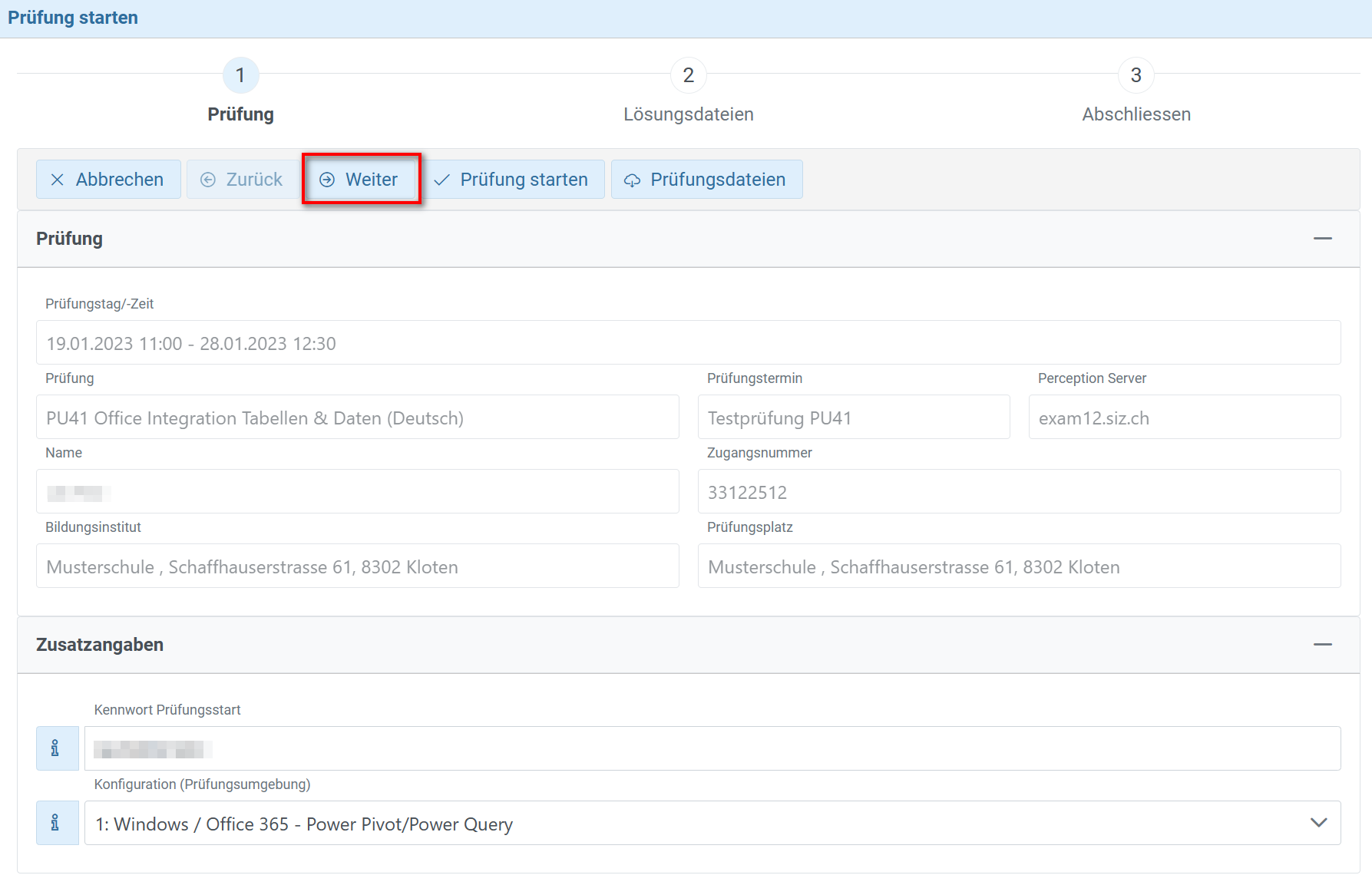Download files via Prüfungsdateien button
This screenshot has height=885, width=1372.
point(707,180)
